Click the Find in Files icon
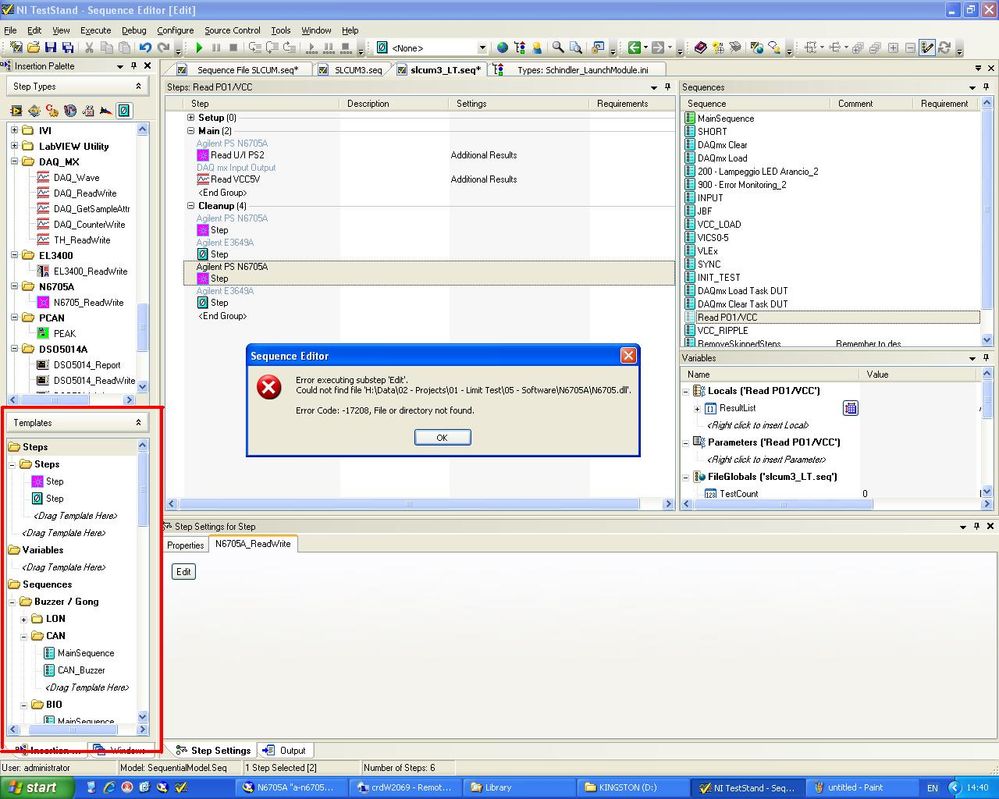 576,48
